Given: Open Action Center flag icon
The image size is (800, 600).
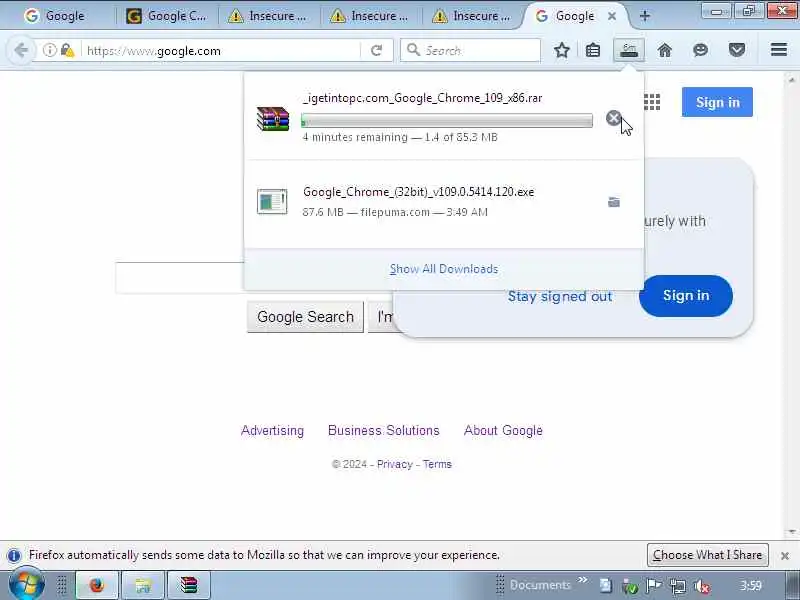Looking at the screenshot, I should [654, 586].
